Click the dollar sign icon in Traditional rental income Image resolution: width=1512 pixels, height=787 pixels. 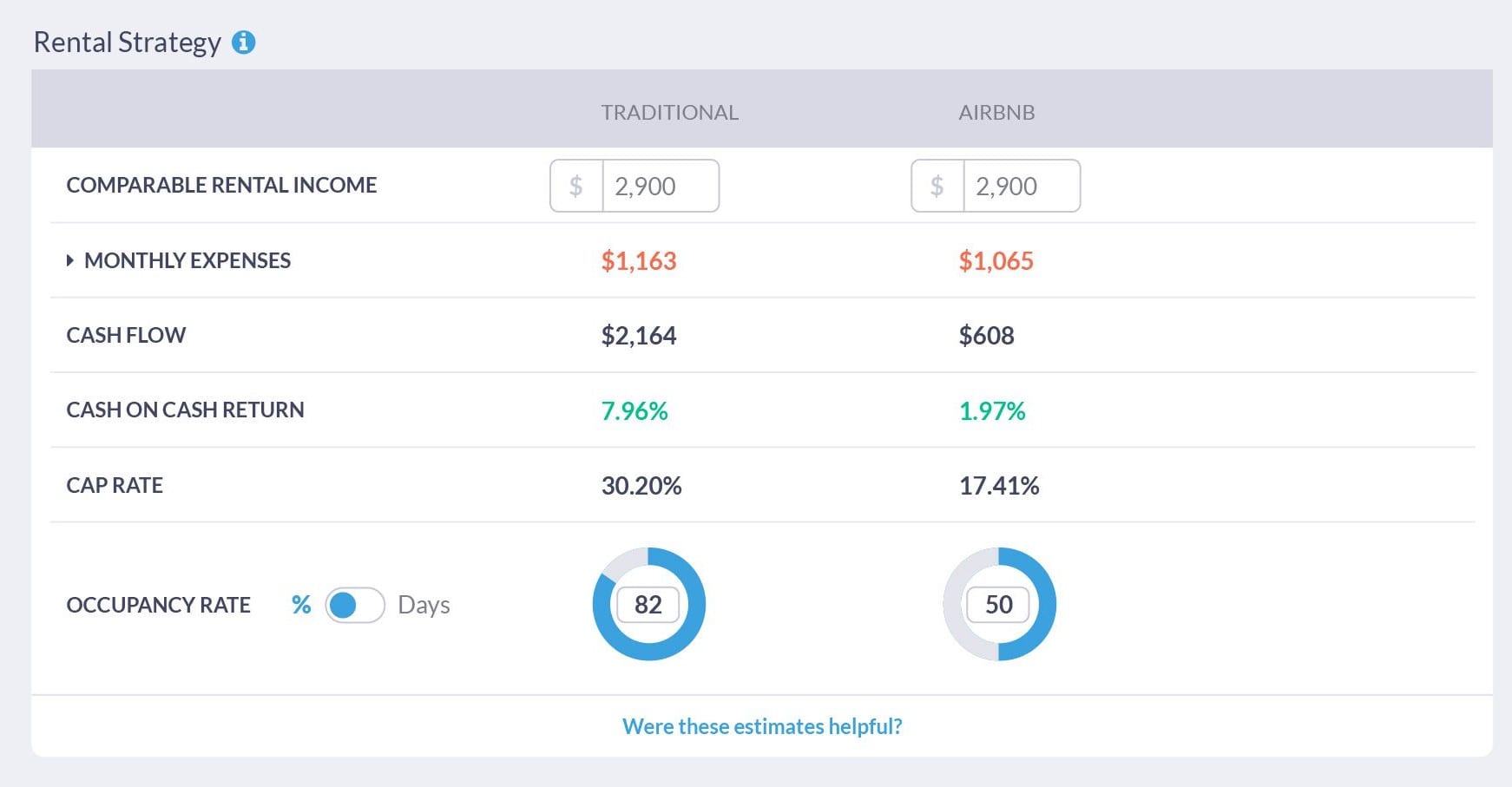(575, 185)
